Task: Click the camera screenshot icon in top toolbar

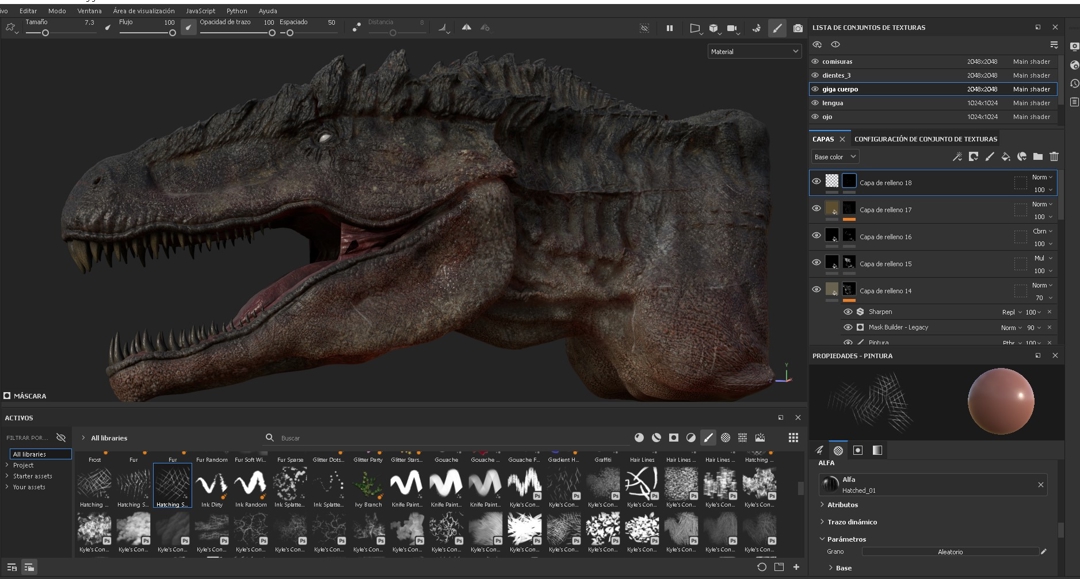Action: click(x=797, y=28)
